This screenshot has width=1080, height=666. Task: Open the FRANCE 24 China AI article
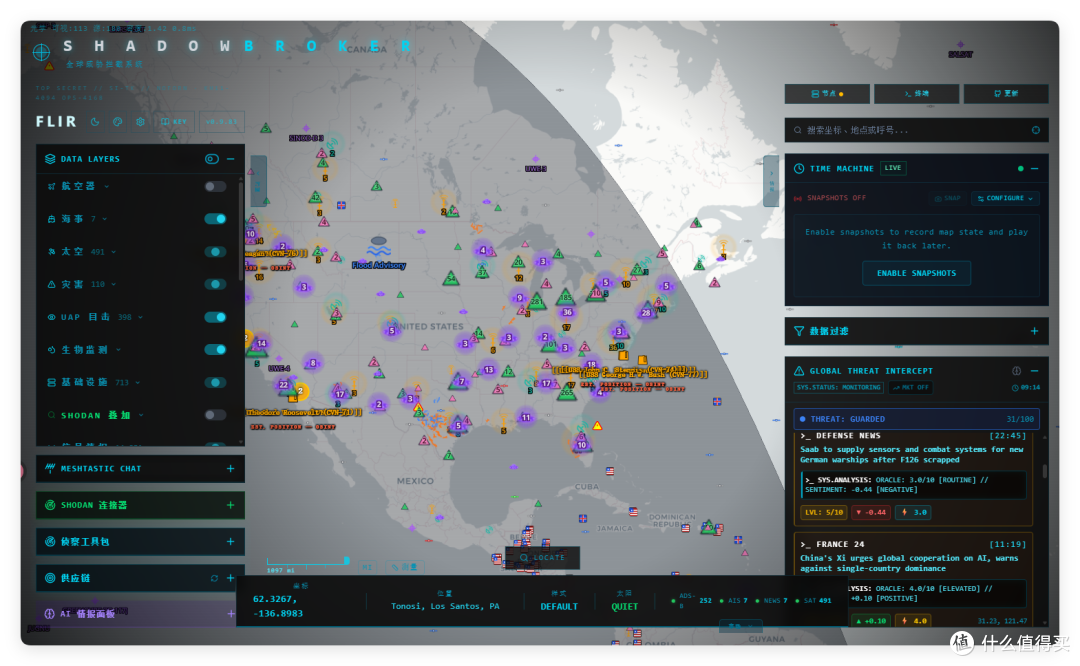909,563
